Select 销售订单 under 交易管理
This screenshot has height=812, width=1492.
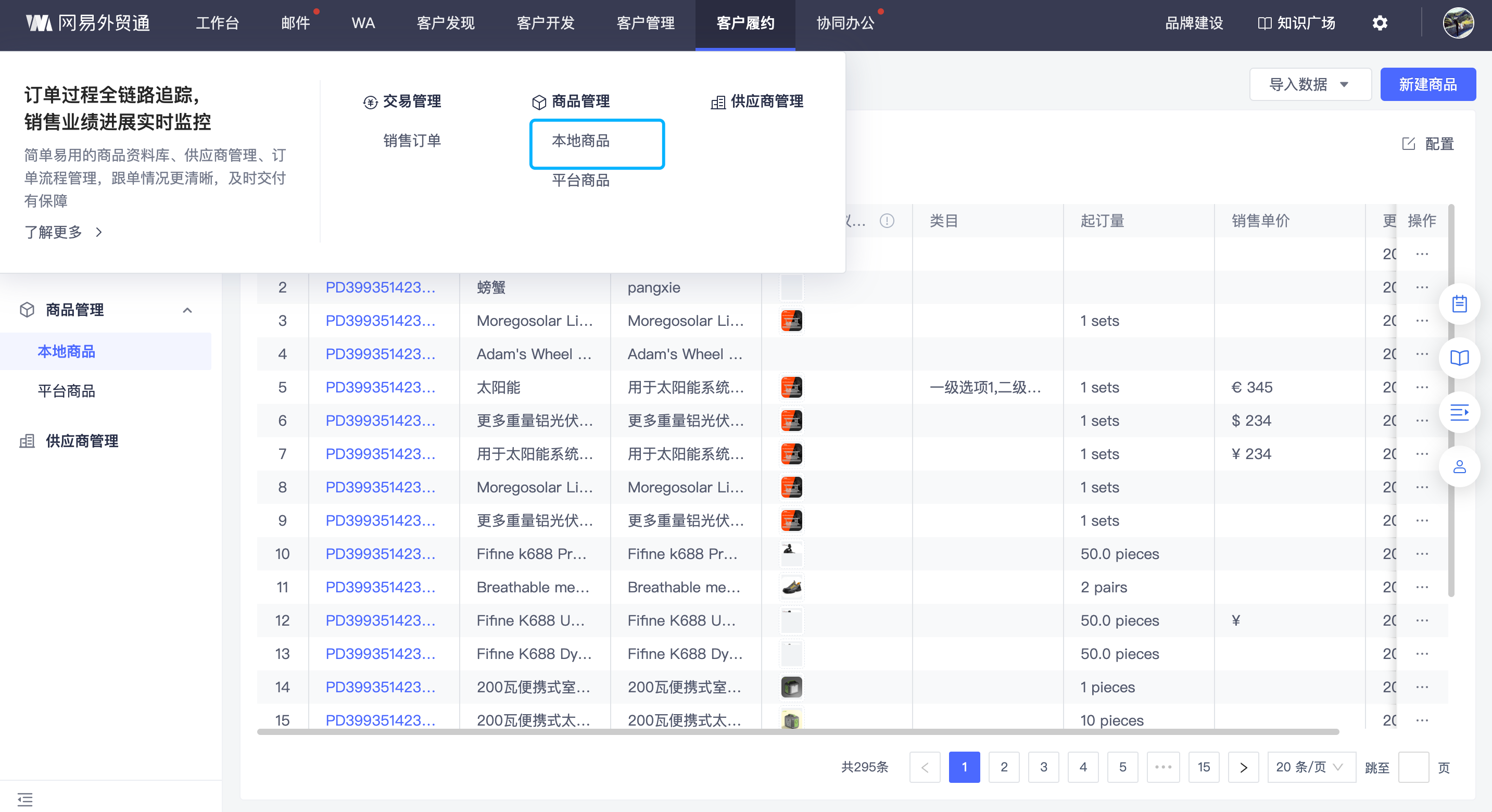click(x=412, y=141)
